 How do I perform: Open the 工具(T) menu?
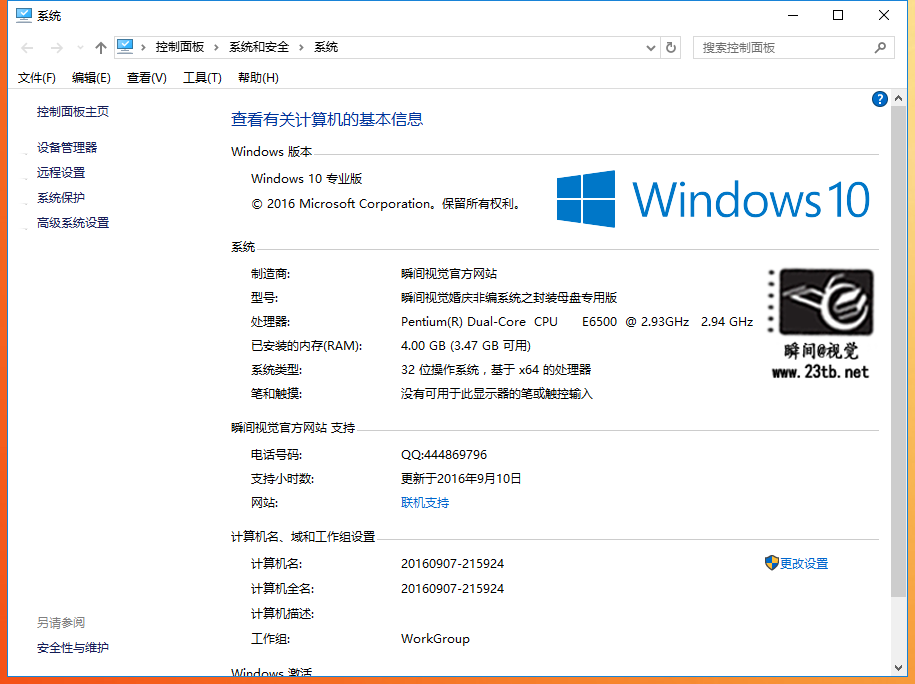(202, 78)
